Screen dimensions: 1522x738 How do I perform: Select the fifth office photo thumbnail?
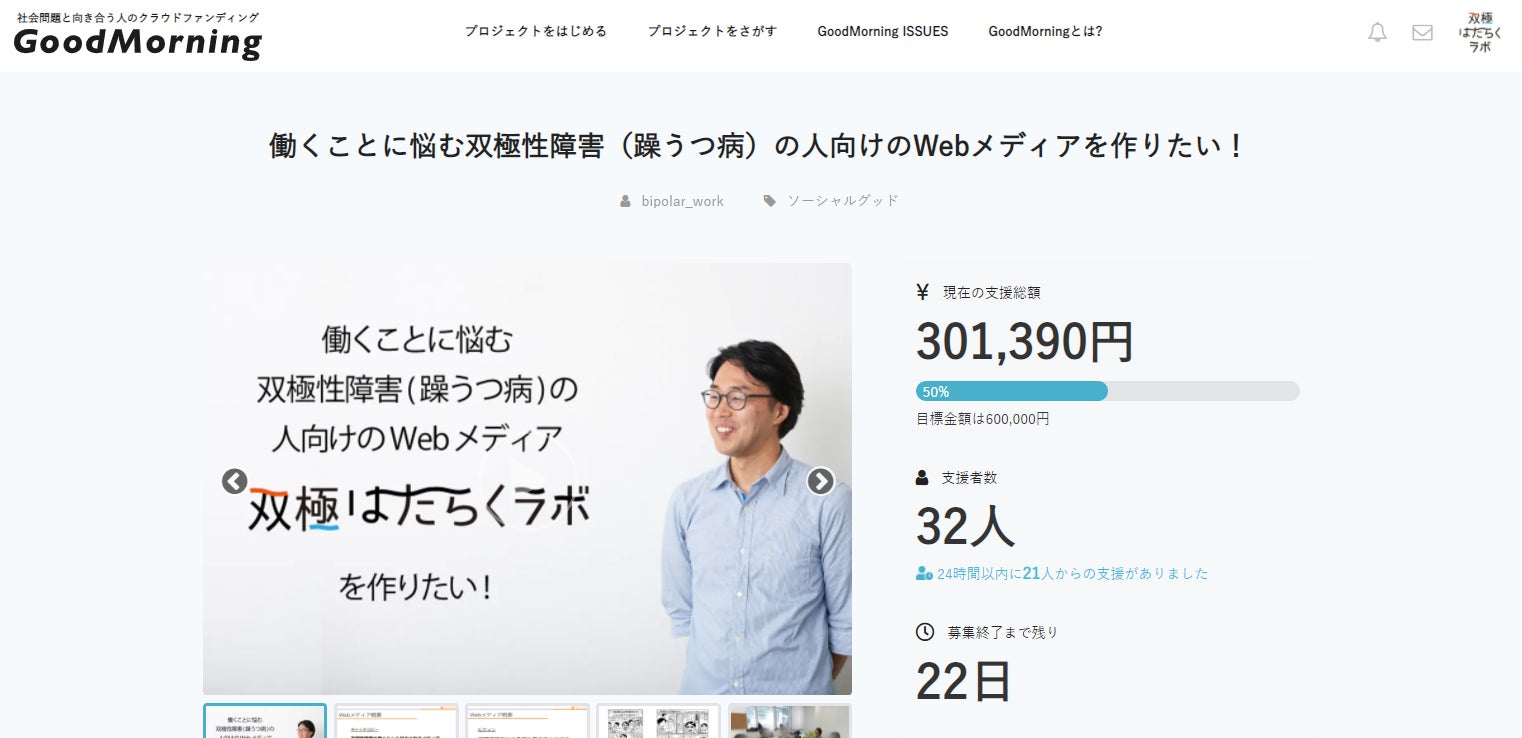(x=789, y=721)
